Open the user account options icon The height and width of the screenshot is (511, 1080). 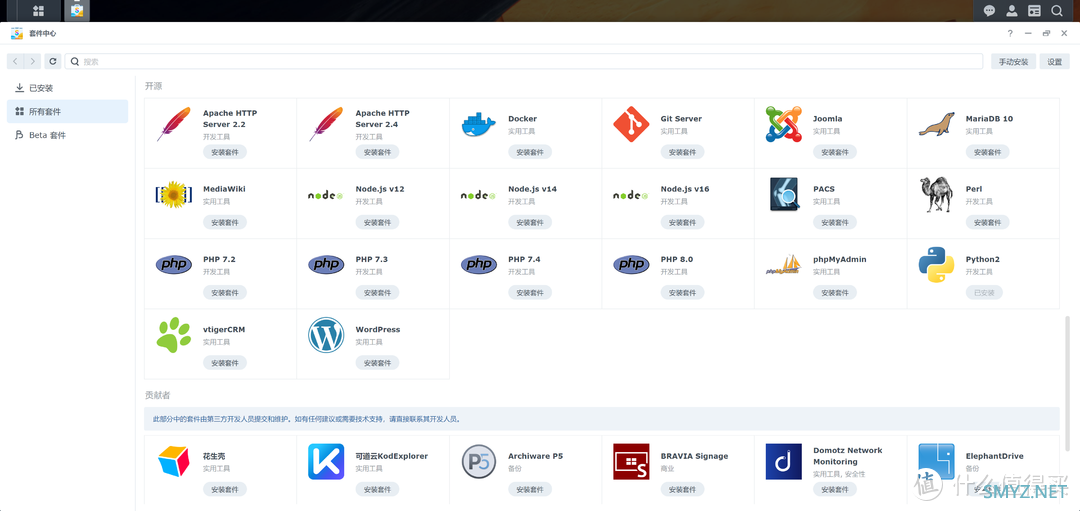1011,10
